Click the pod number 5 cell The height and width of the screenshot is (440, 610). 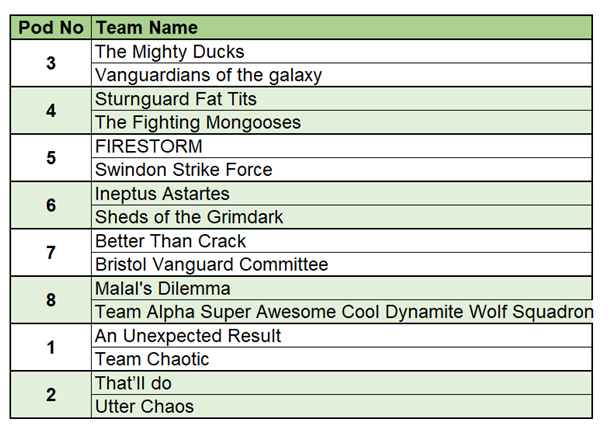(x=51, y=158)
